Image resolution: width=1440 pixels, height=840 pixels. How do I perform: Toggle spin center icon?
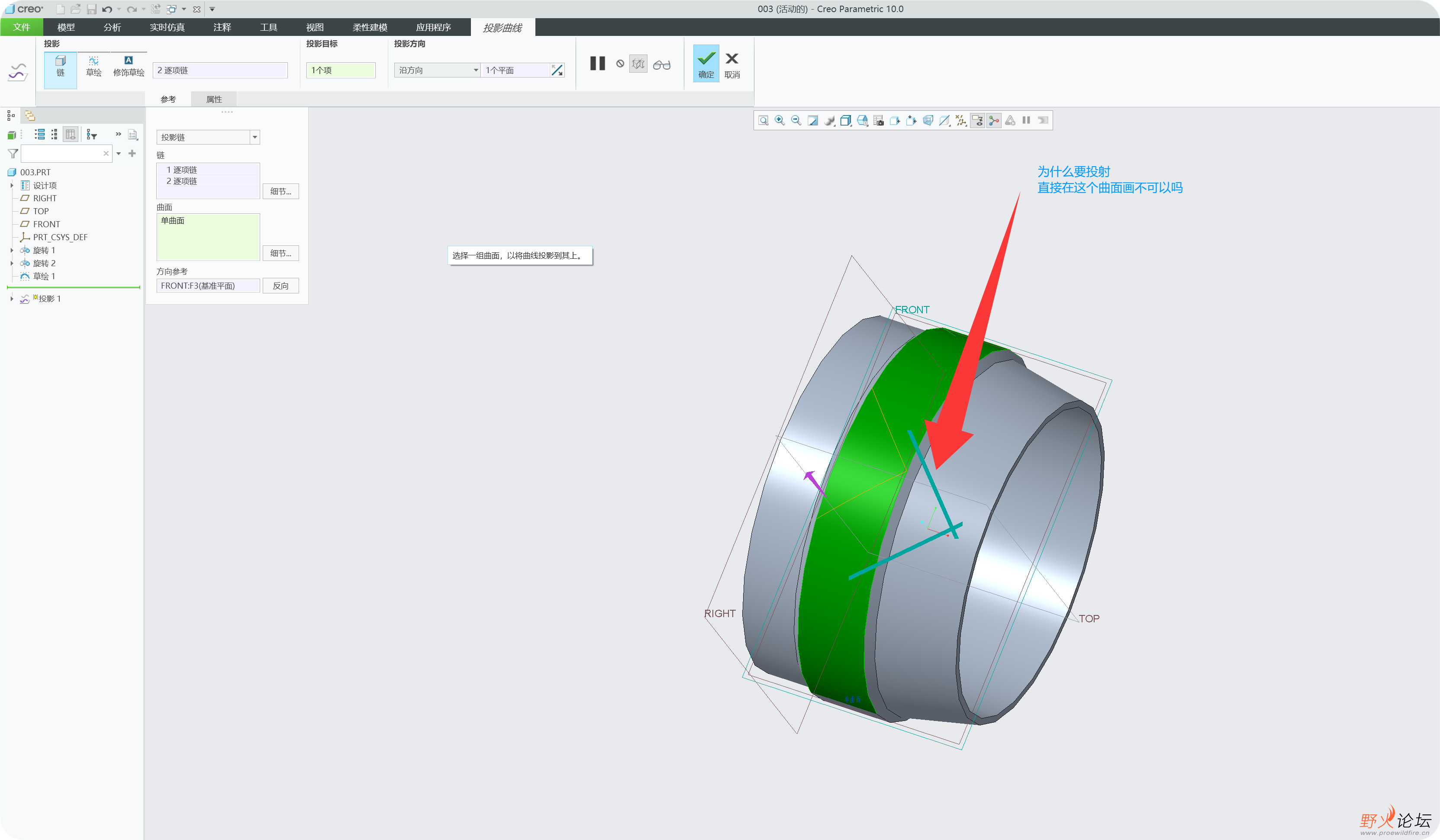(994, 121)
